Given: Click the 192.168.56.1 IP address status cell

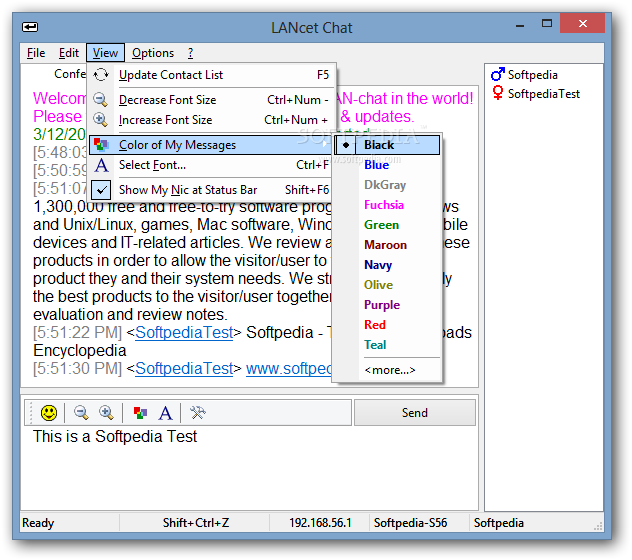Looking at the screenshot, I should point(320,523).
